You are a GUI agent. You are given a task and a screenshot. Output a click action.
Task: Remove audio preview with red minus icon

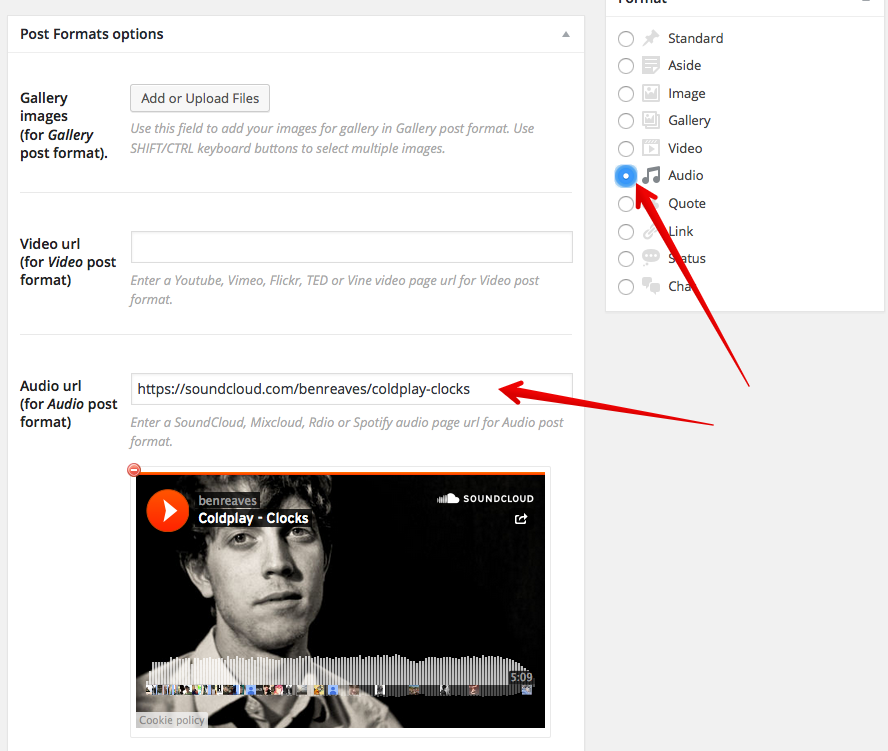point(134,470)
